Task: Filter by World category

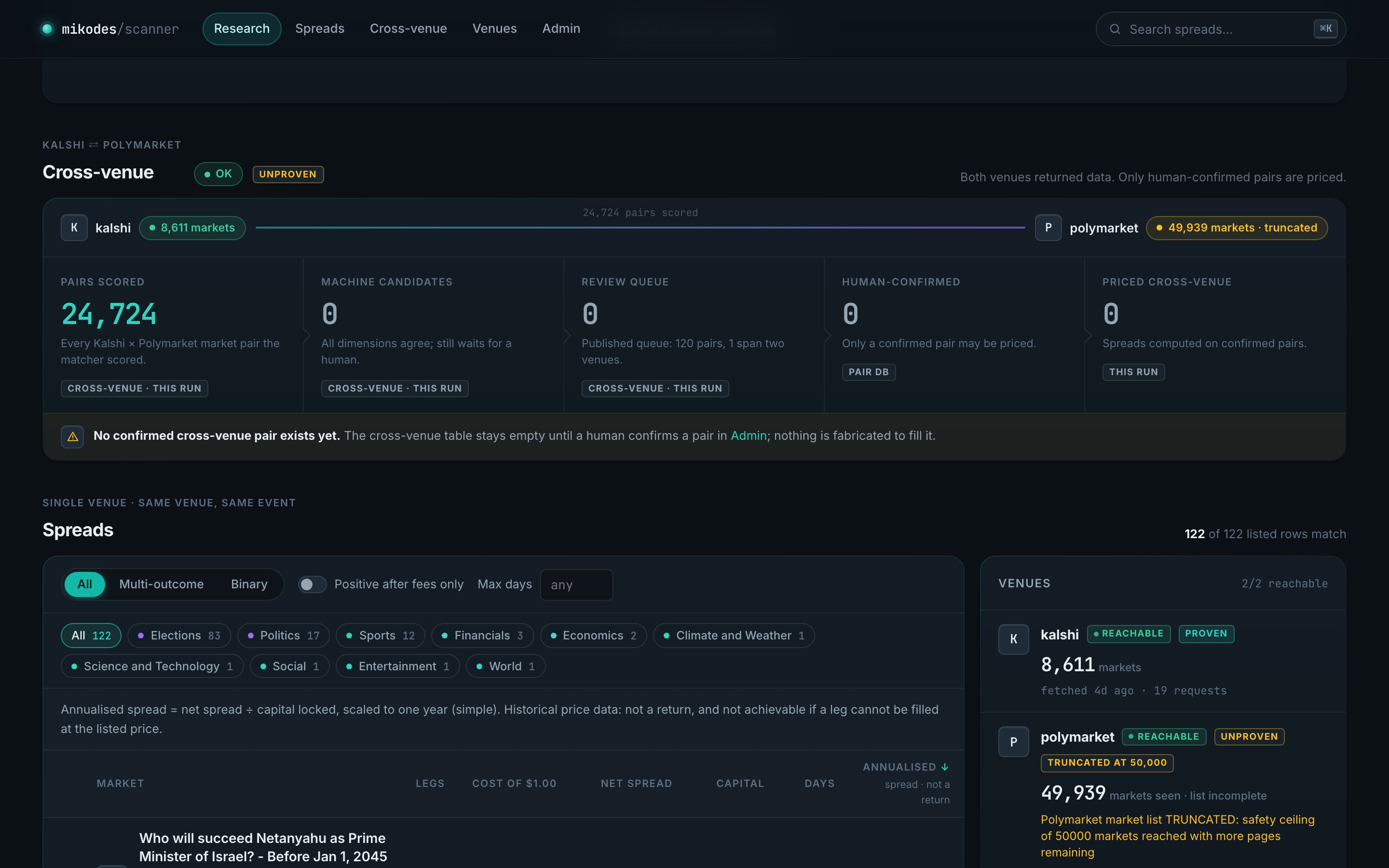Action: point(505,666)
